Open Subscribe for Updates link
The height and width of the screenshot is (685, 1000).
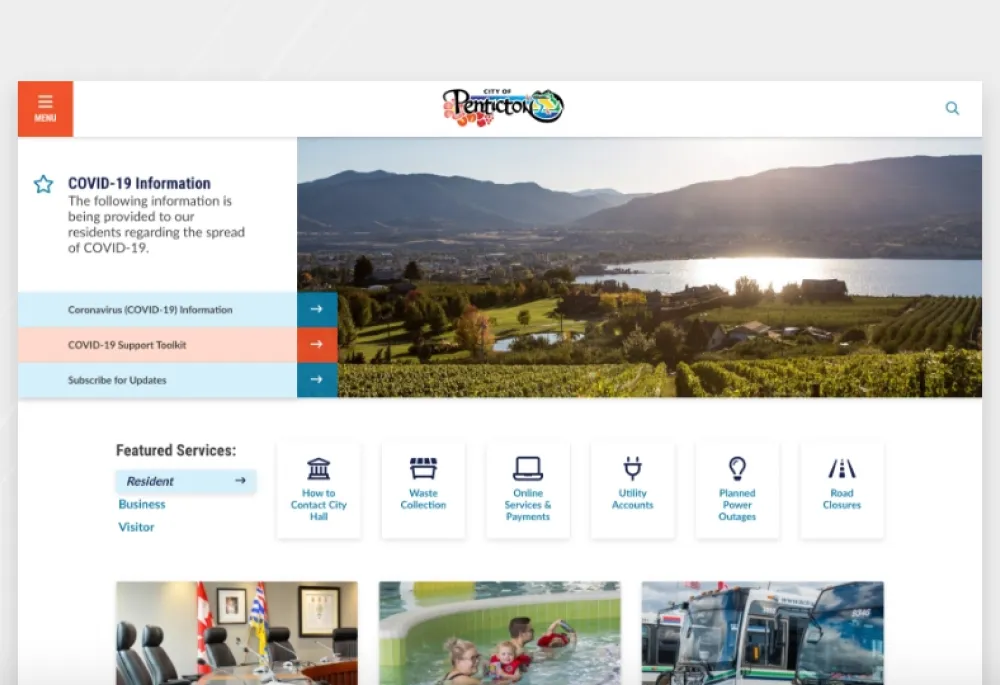pyautogui.click(x=117, y=380)
